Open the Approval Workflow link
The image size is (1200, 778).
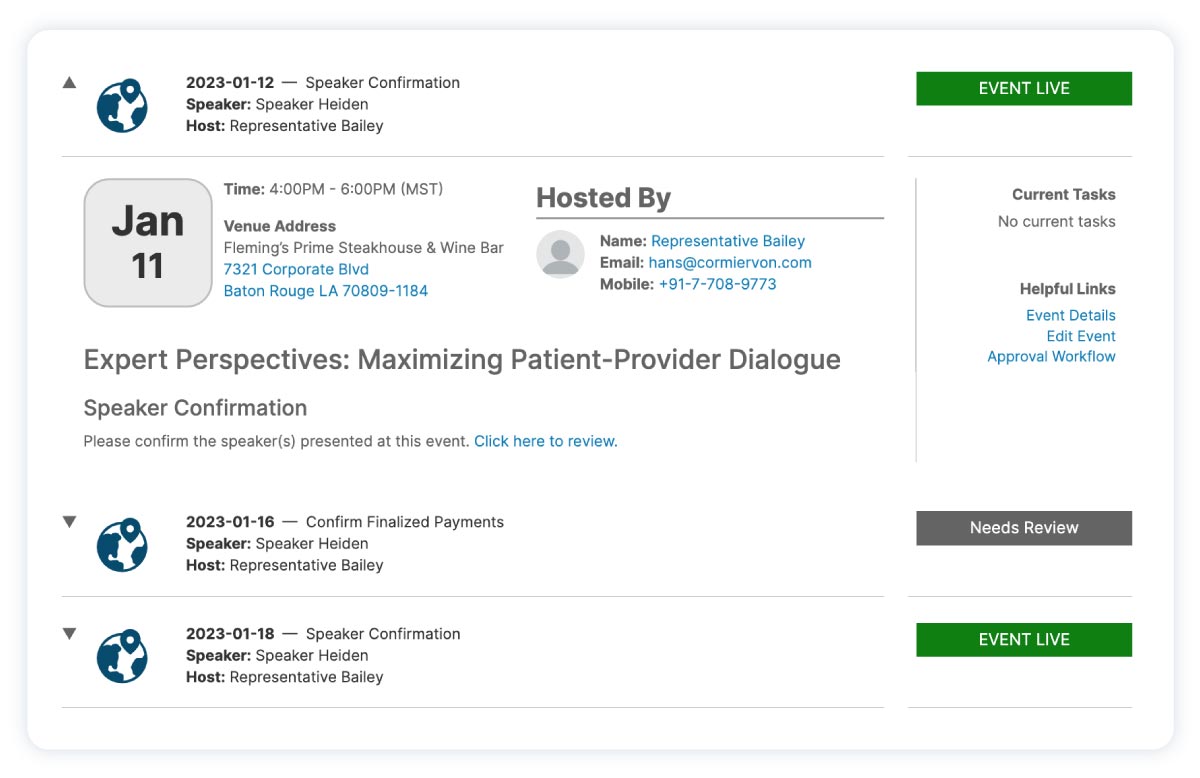(x=1051, y=356)
